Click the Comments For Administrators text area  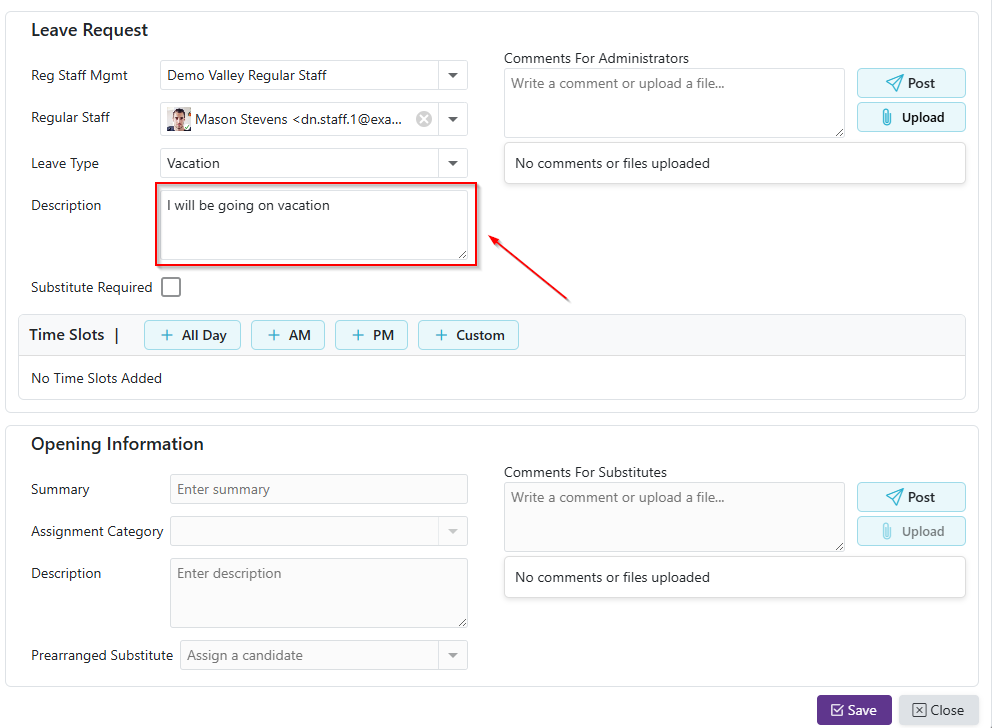click(673, 102)
